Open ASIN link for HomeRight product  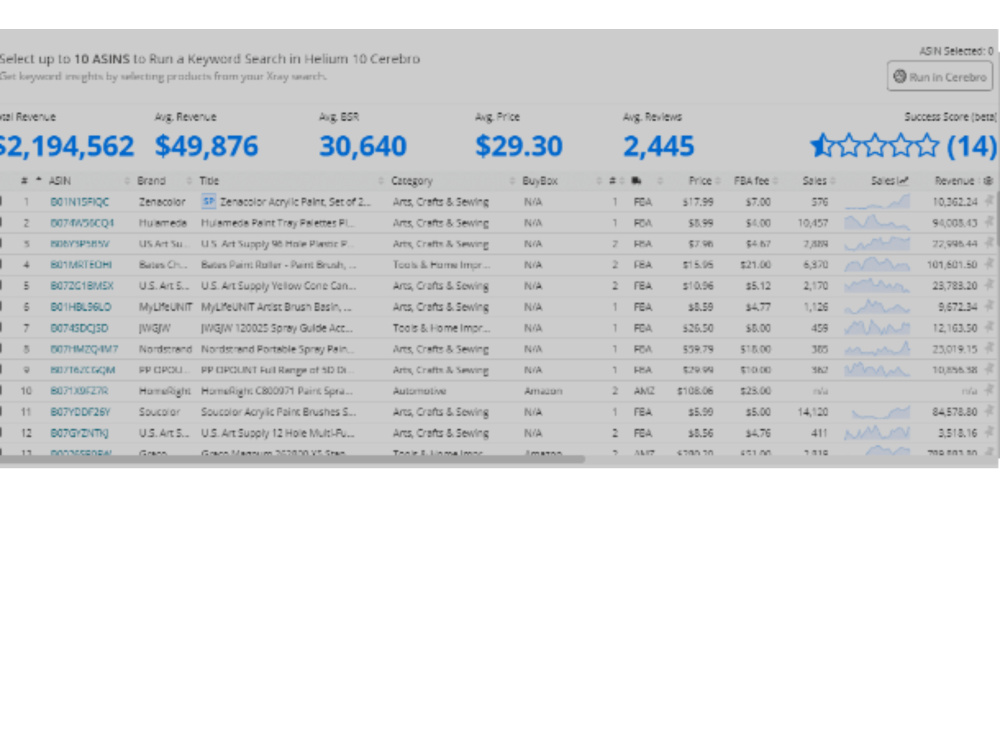tap(79, 391)
